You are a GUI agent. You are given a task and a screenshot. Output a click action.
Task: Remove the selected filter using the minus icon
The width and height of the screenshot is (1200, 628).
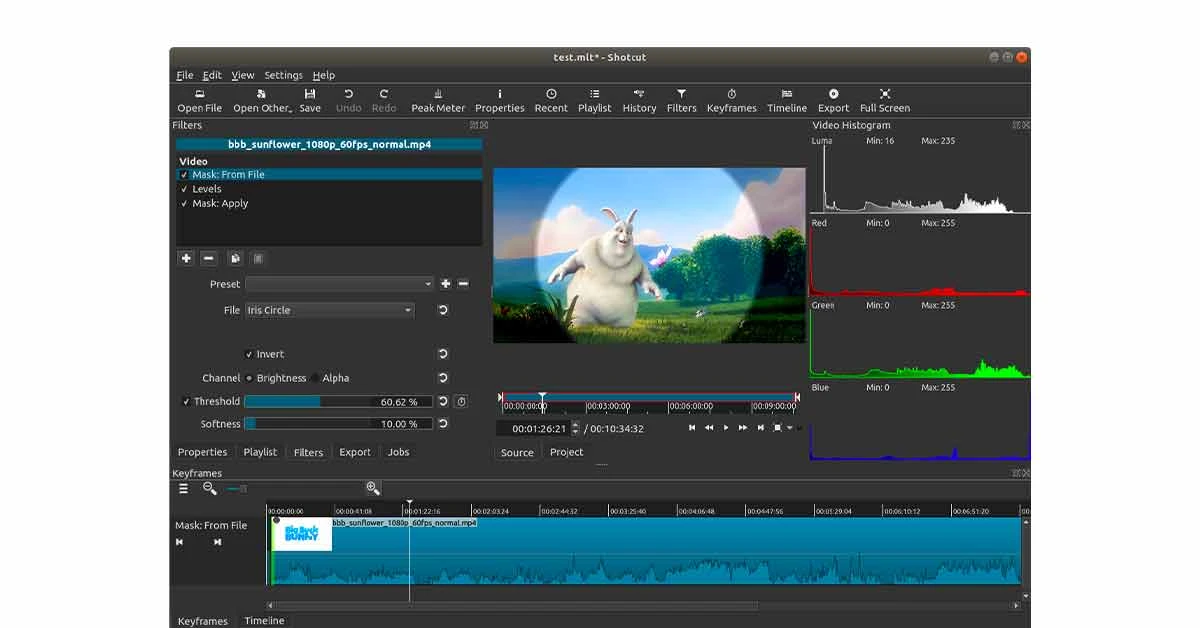209,258
